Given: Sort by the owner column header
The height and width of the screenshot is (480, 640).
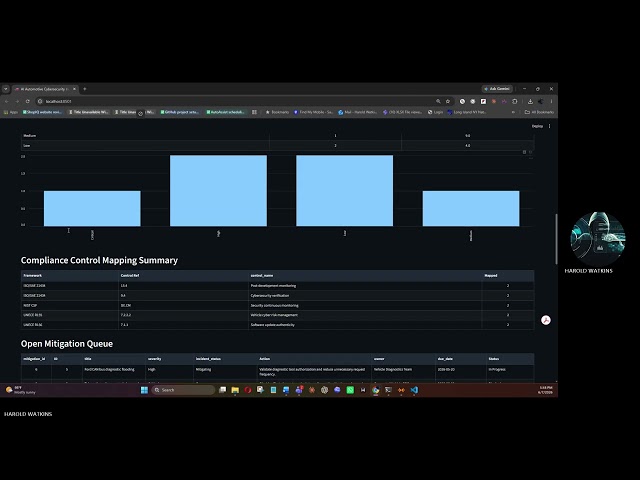Looking at the screenshot, I should click(403, 359).
